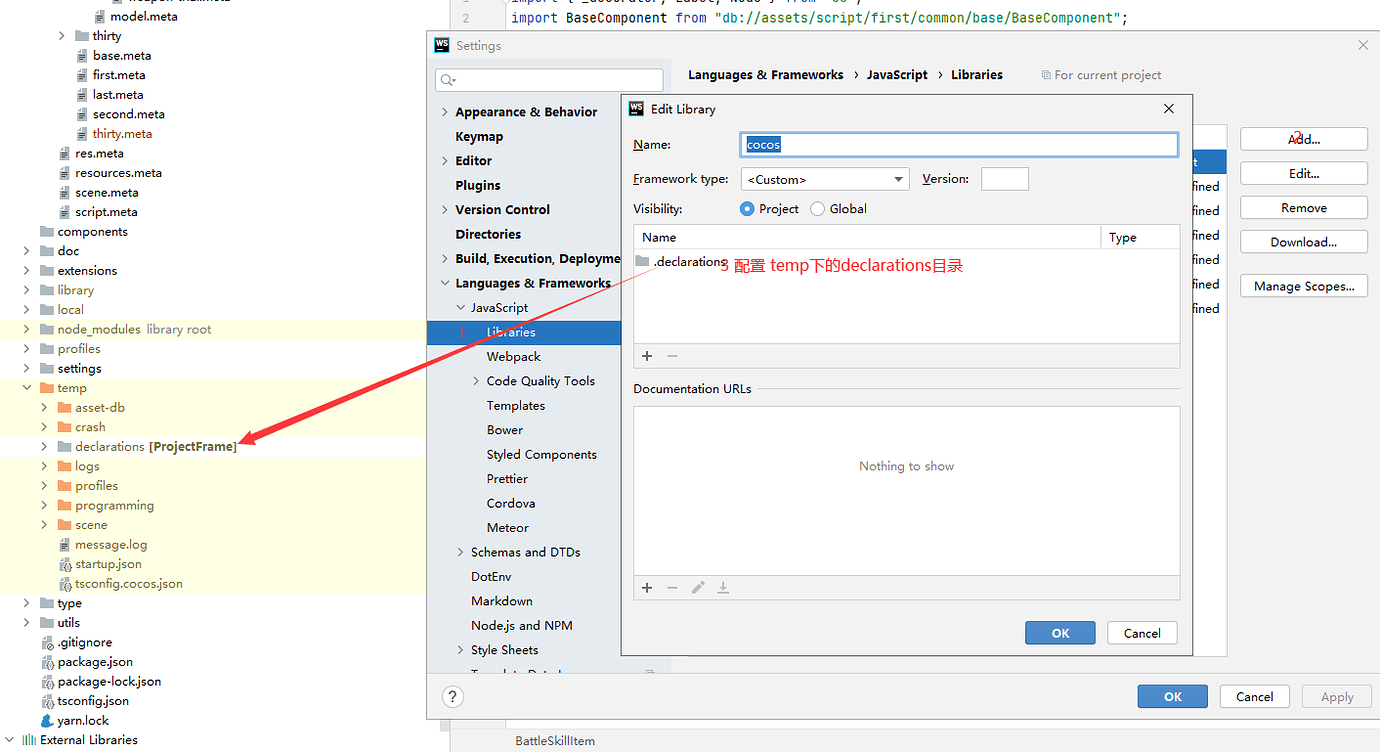The height and width of the screenshot is (752, 1380).
Task: Click the .gitignore file icon
Action: pos(47,642)
